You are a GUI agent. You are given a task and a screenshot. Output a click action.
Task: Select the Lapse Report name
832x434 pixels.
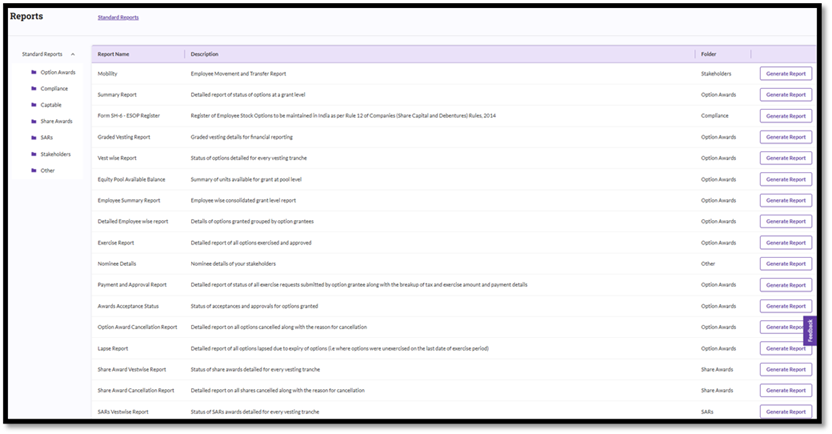(x=112, y=349)
